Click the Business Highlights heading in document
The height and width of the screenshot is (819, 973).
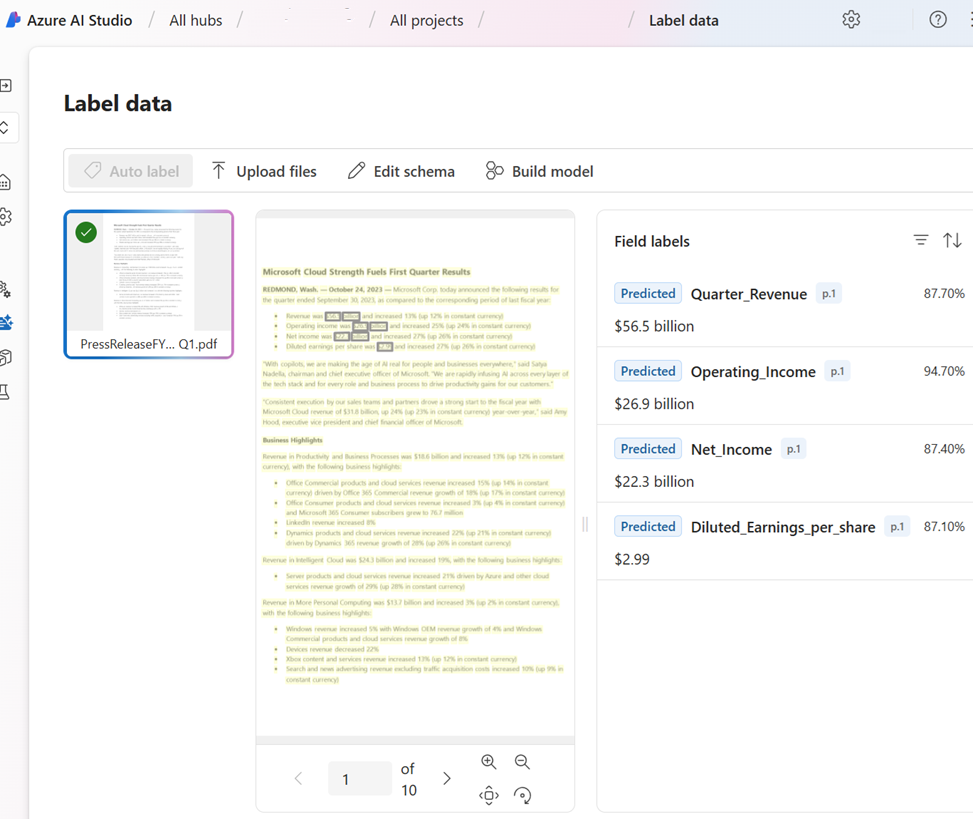click(292, 440)
